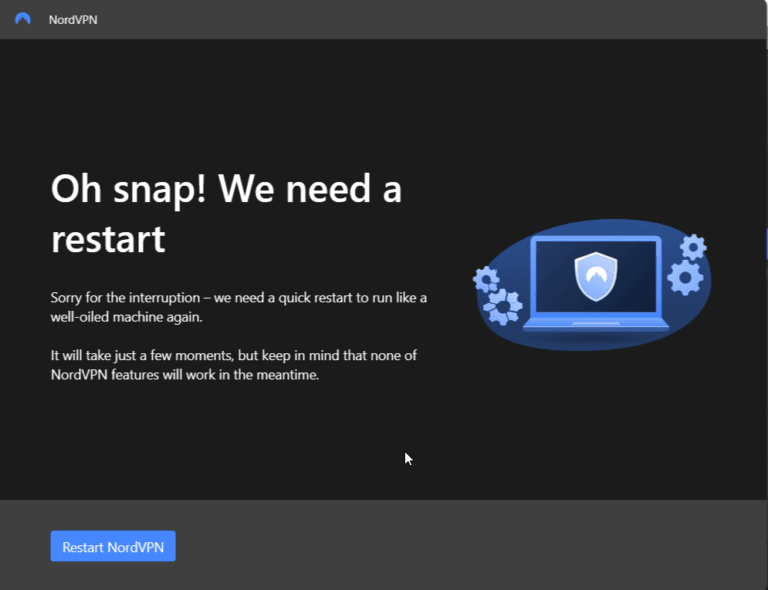Viewport: 768px width, 590px height.
Task: Click the "Oh snap! We need a" heading line
Action: pos(226,189)
